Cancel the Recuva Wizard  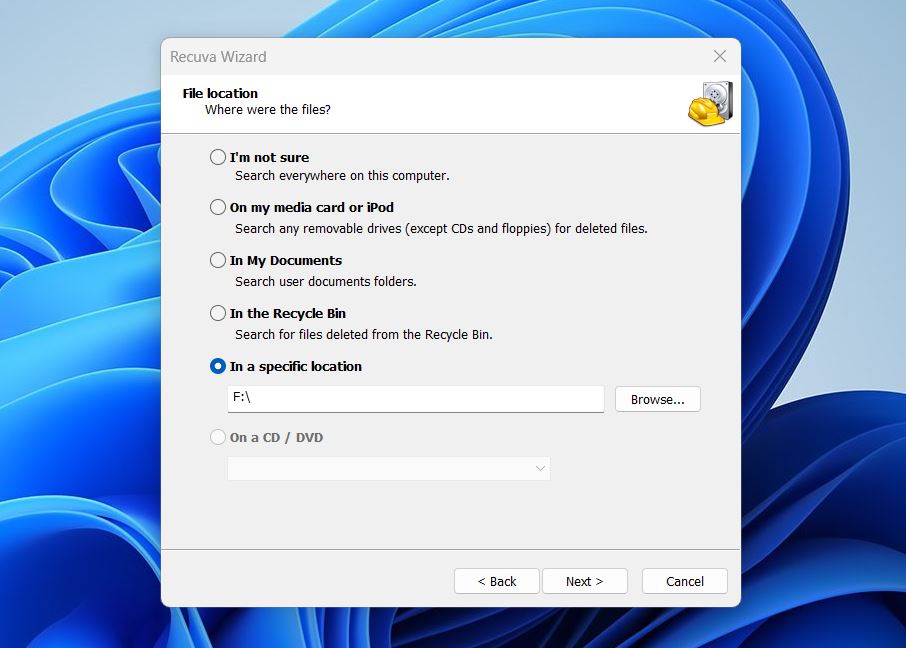click(x=684, y=581)
